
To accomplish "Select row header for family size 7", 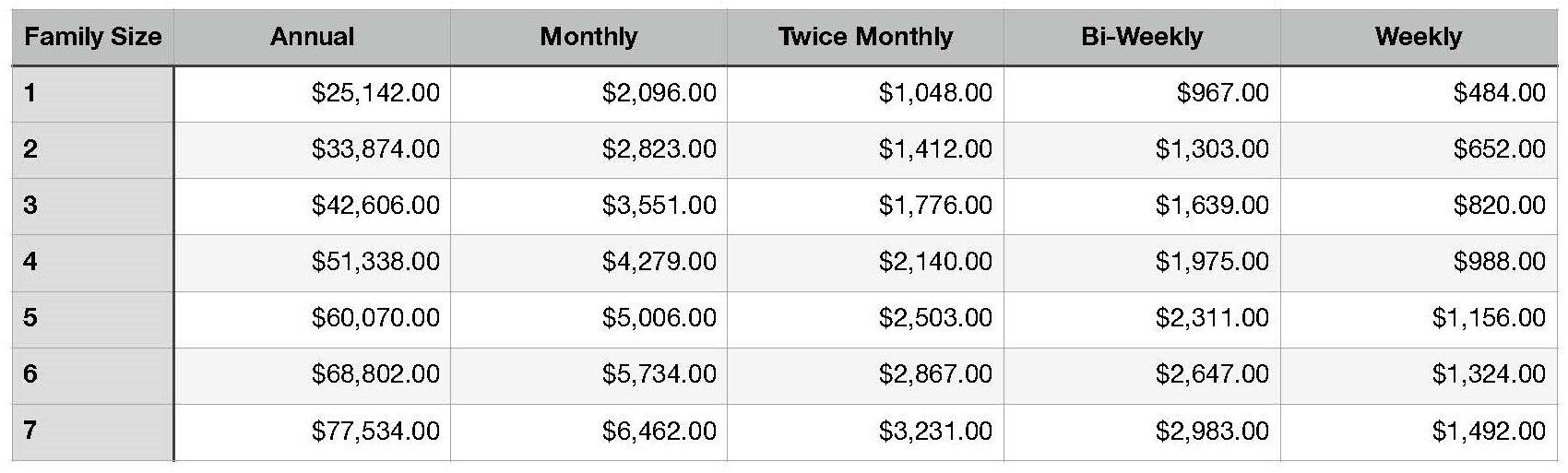I will (x=92, y=432).
